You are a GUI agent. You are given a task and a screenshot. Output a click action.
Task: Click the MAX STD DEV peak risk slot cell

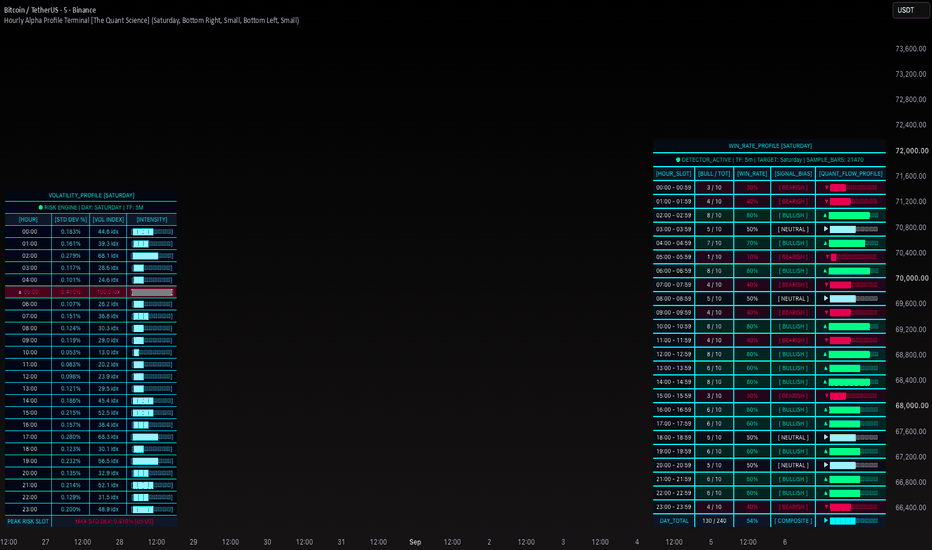pyautogui.click(x=114, y=521)
